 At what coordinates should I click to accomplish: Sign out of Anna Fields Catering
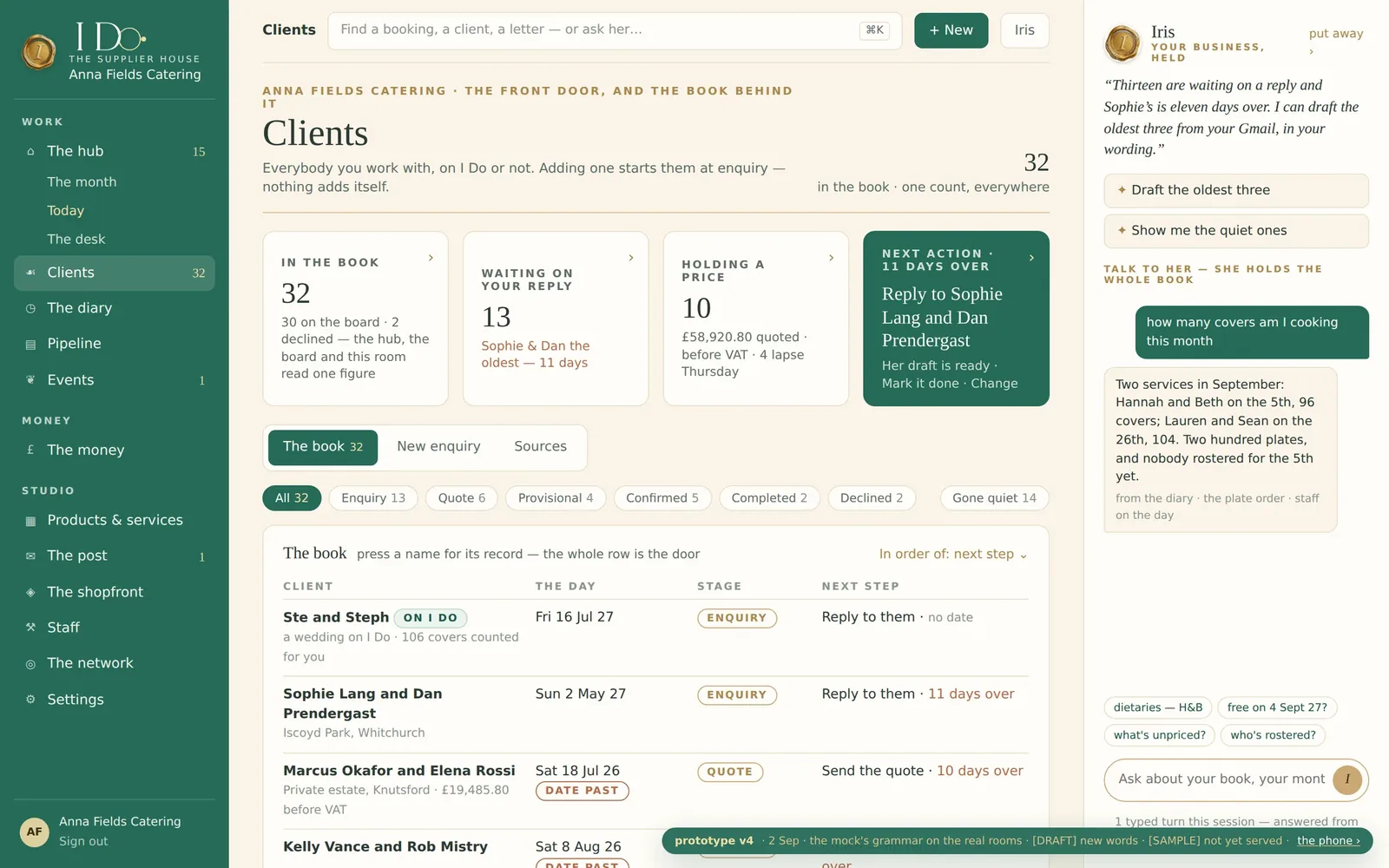click(x=83, y=841)
